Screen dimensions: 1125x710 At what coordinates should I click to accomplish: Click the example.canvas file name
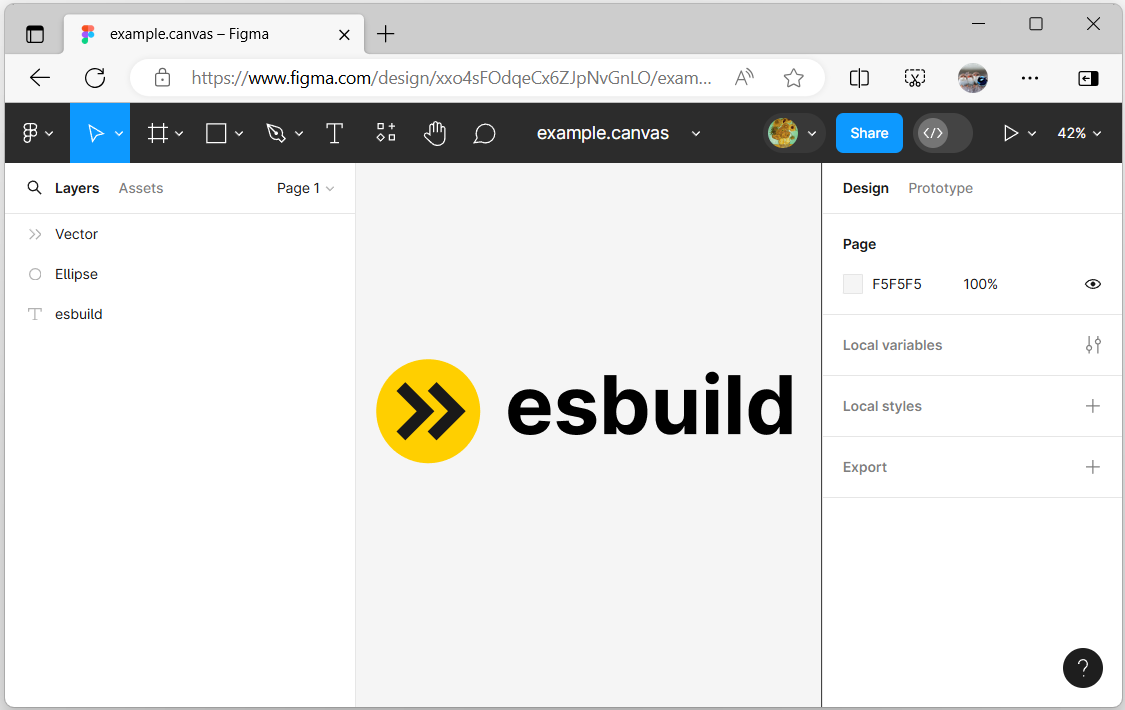(x=603, y=133)
